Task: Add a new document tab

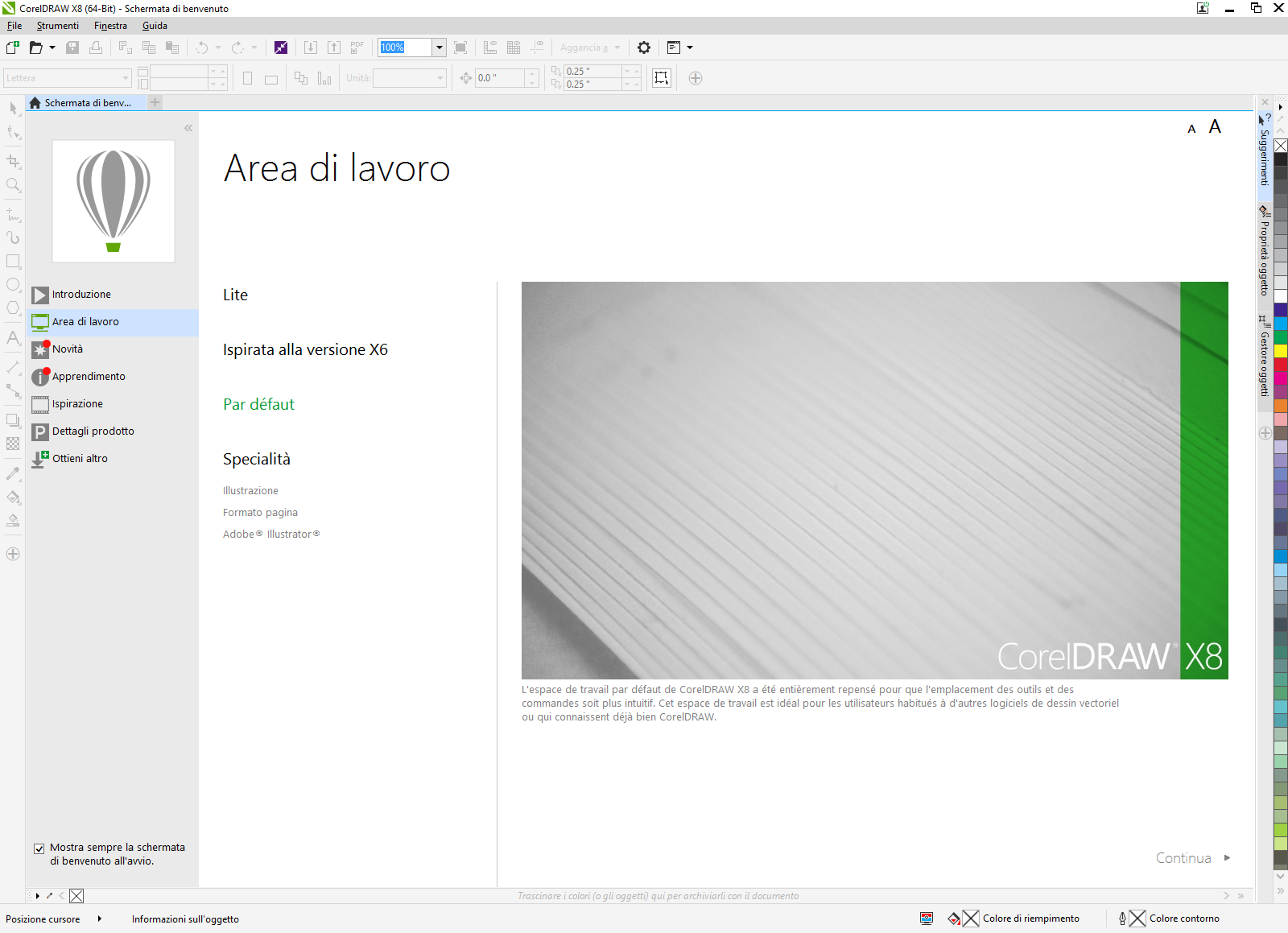Action: point(155,102)
